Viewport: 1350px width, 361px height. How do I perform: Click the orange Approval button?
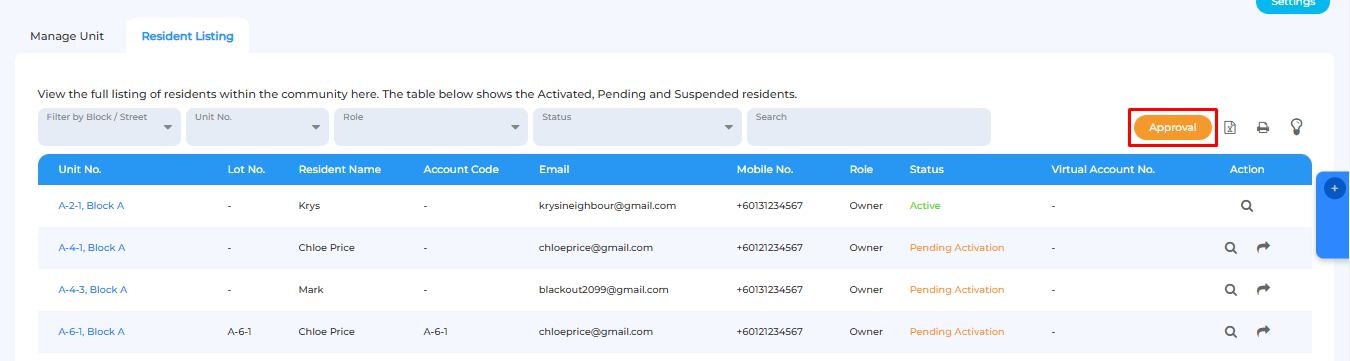pyautogui.click(x=1172, y=128)
